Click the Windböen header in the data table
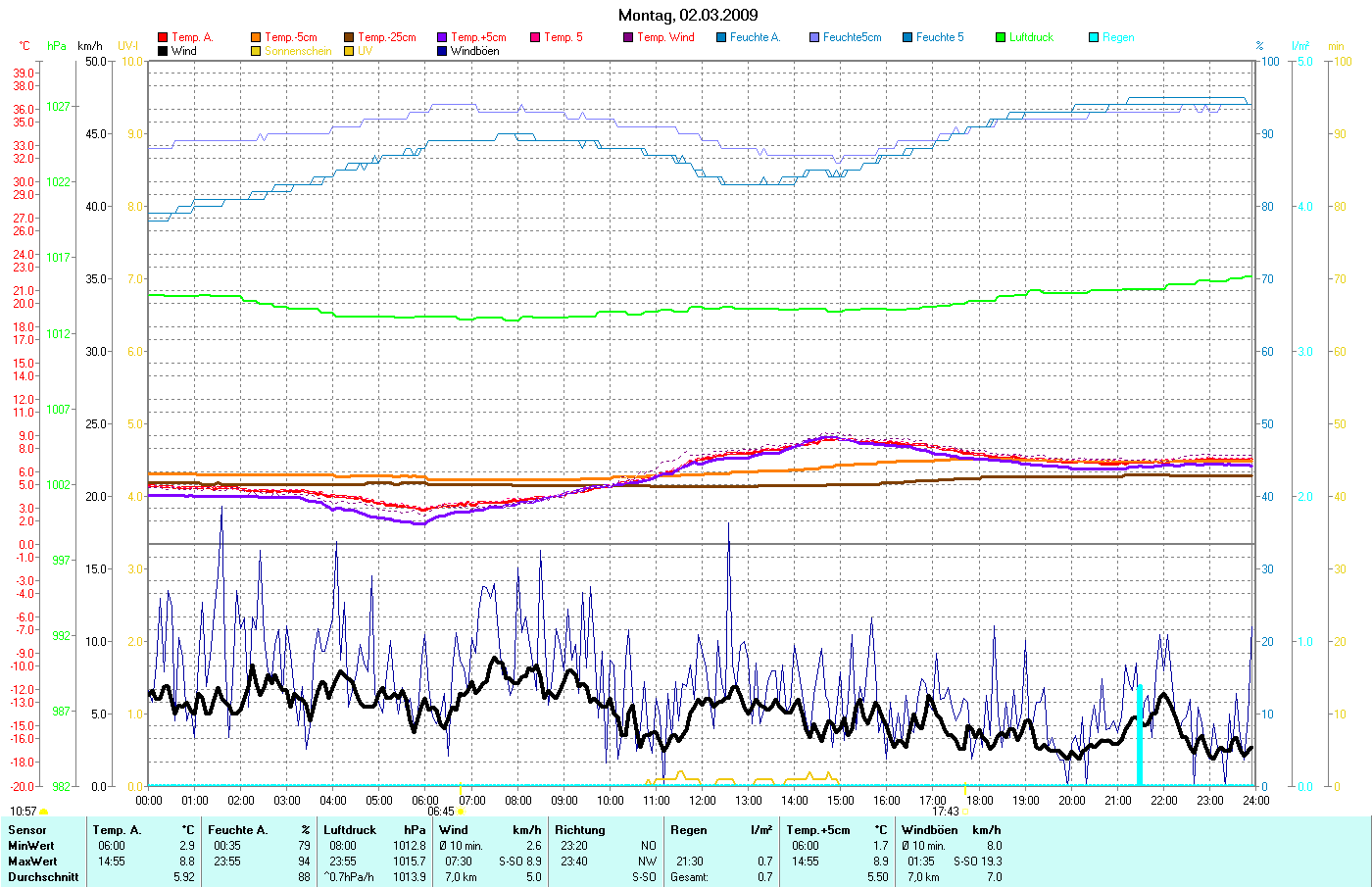The height and width of the screenshot is (887, 1372). [929, 830]
